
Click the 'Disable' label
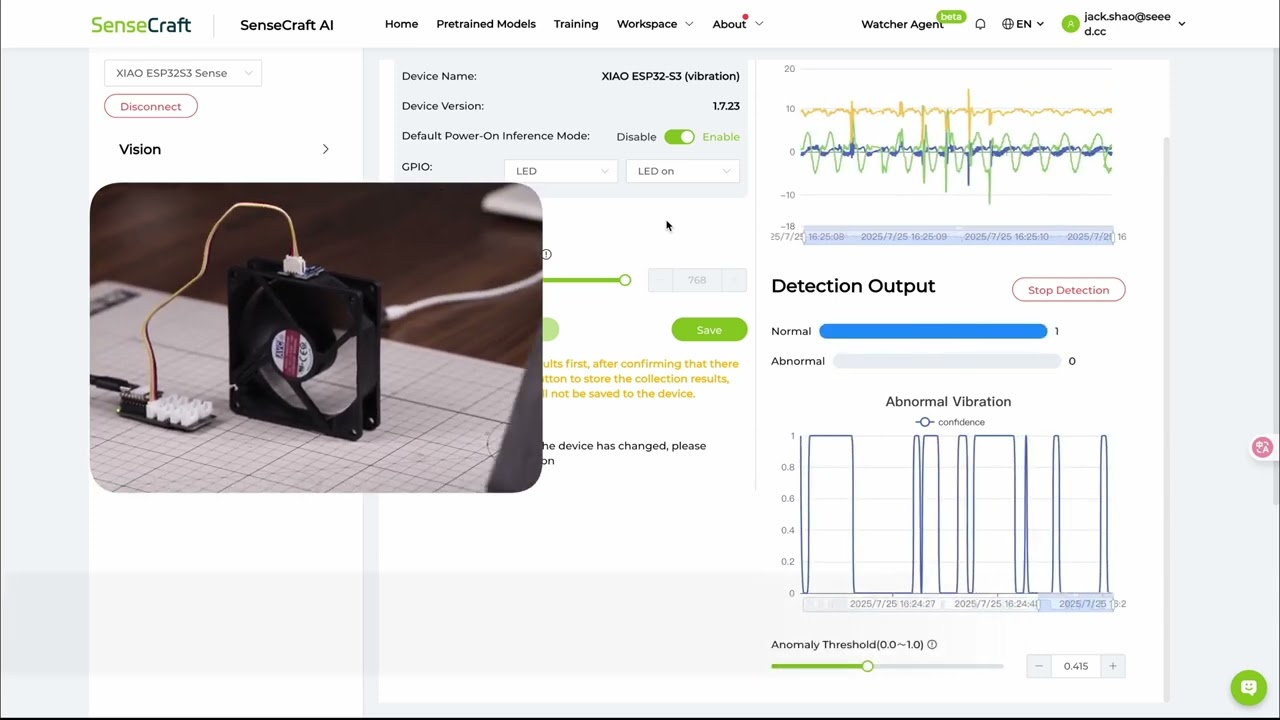click(636, 137)
